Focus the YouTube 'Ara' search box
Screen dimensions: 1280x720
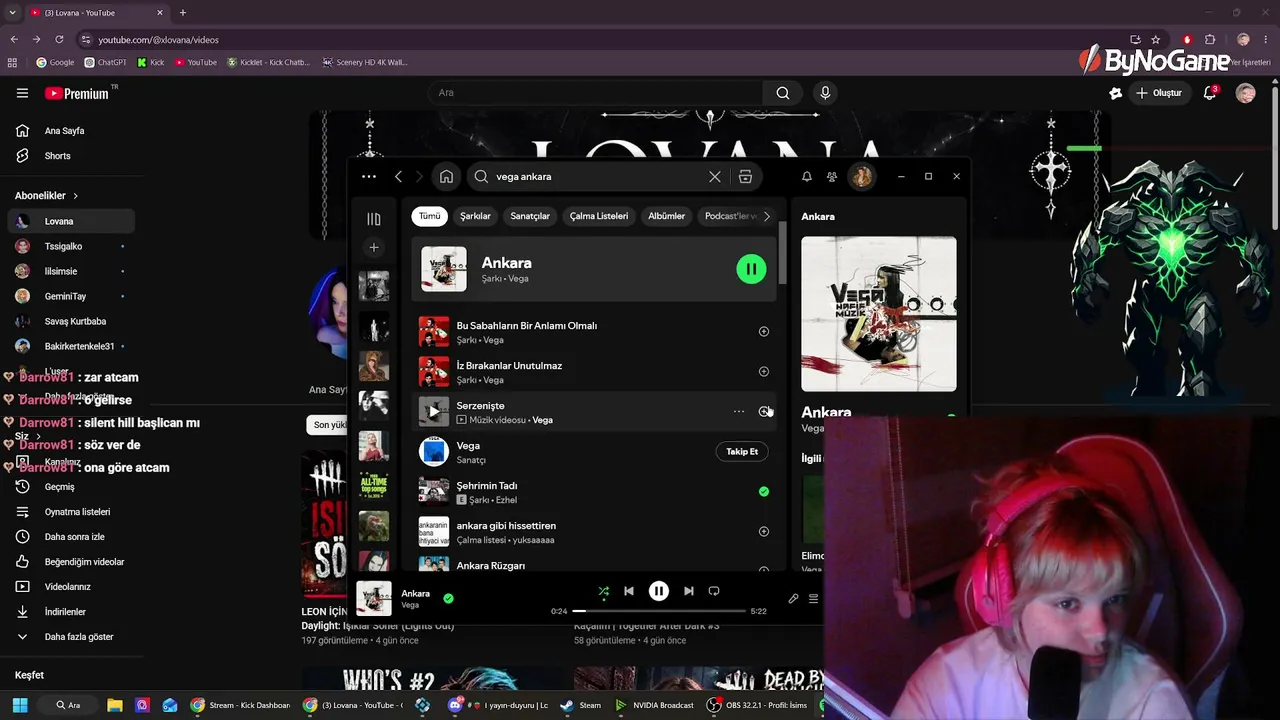tap(596, 93)
